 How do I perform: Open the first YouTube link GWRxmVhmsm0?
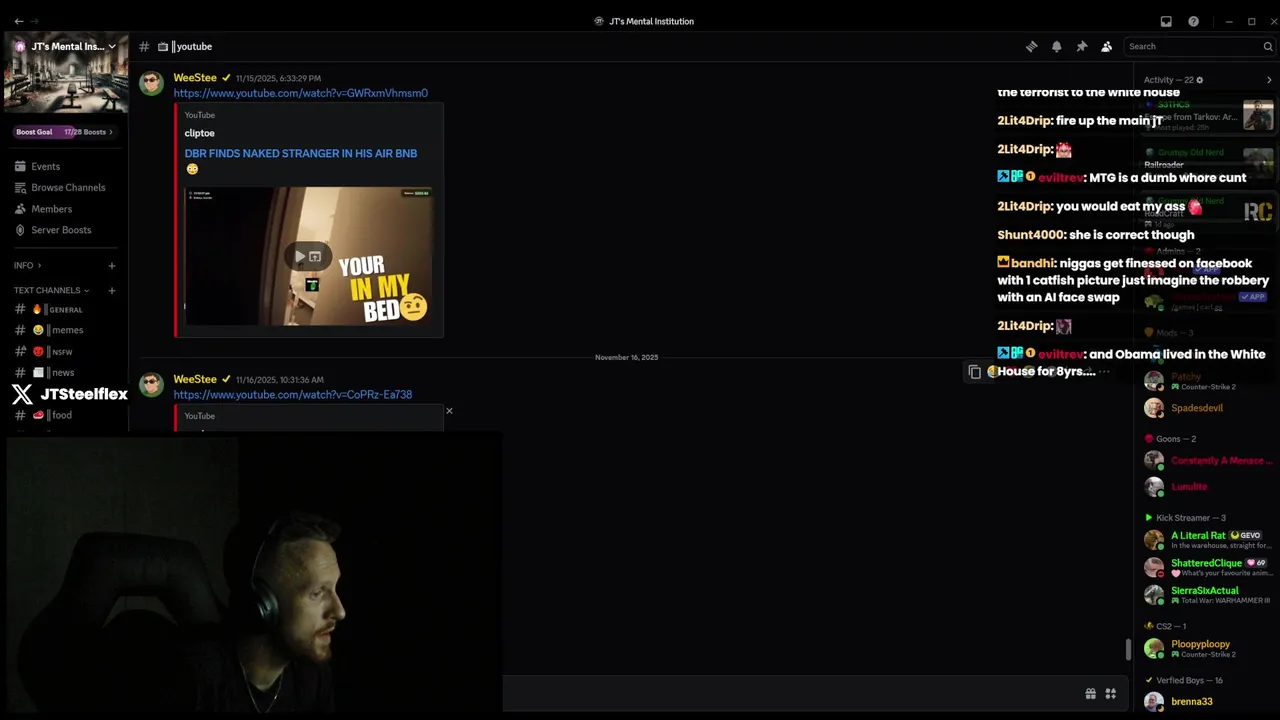pyautogui.click(x=300, y=93)
